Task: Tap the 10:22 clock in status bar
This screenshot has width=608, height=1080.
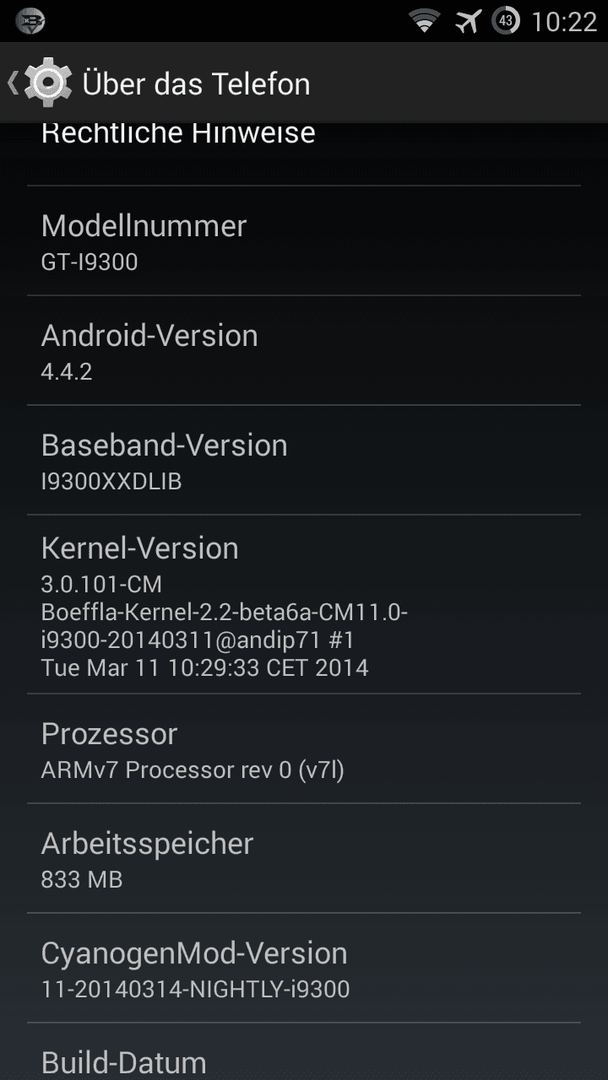Action: pos(564,21)
